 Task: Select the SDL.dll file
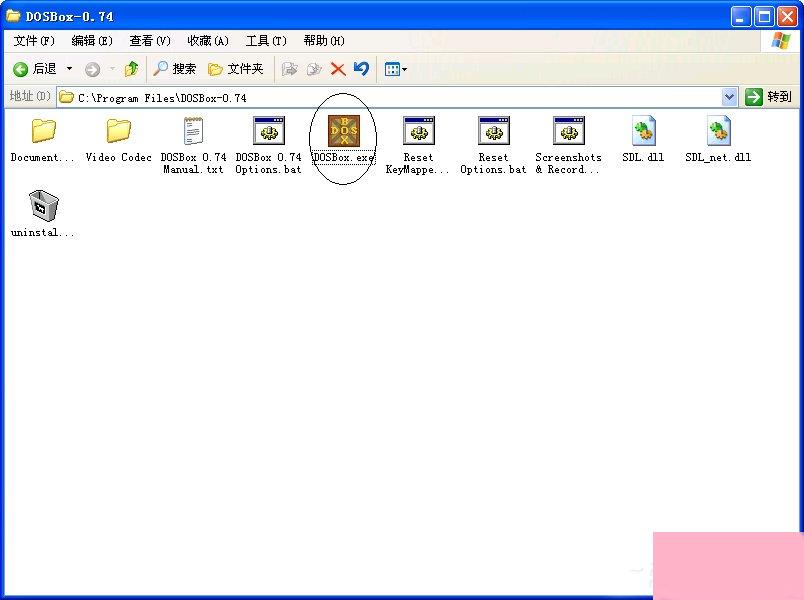click(644, 131)
